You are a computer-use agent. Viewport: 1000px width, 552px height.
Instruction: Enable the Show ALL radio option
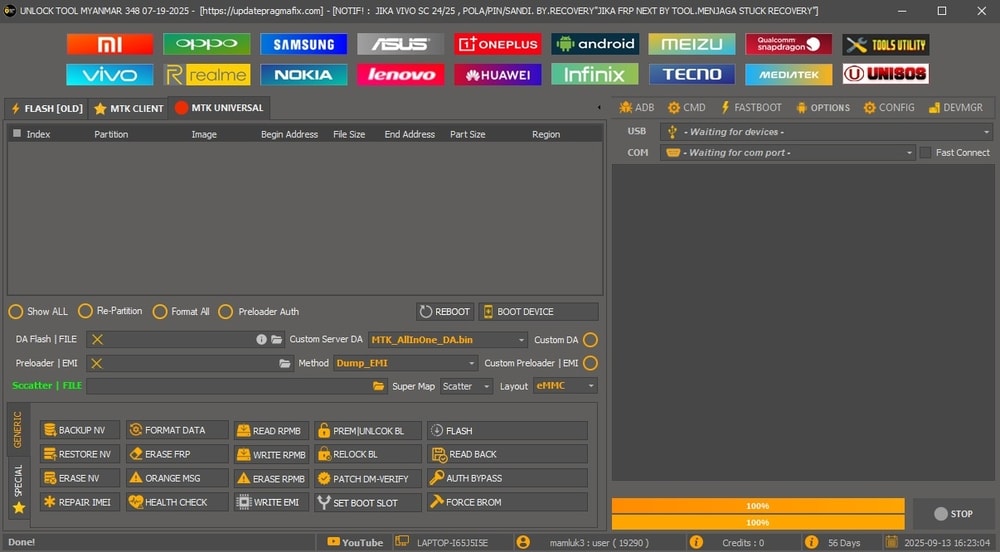[15, 312]
